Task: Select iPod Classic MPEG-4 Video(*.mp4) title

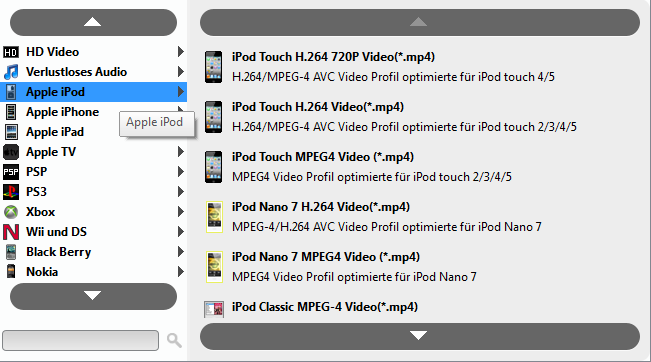Action: [325, 307]
